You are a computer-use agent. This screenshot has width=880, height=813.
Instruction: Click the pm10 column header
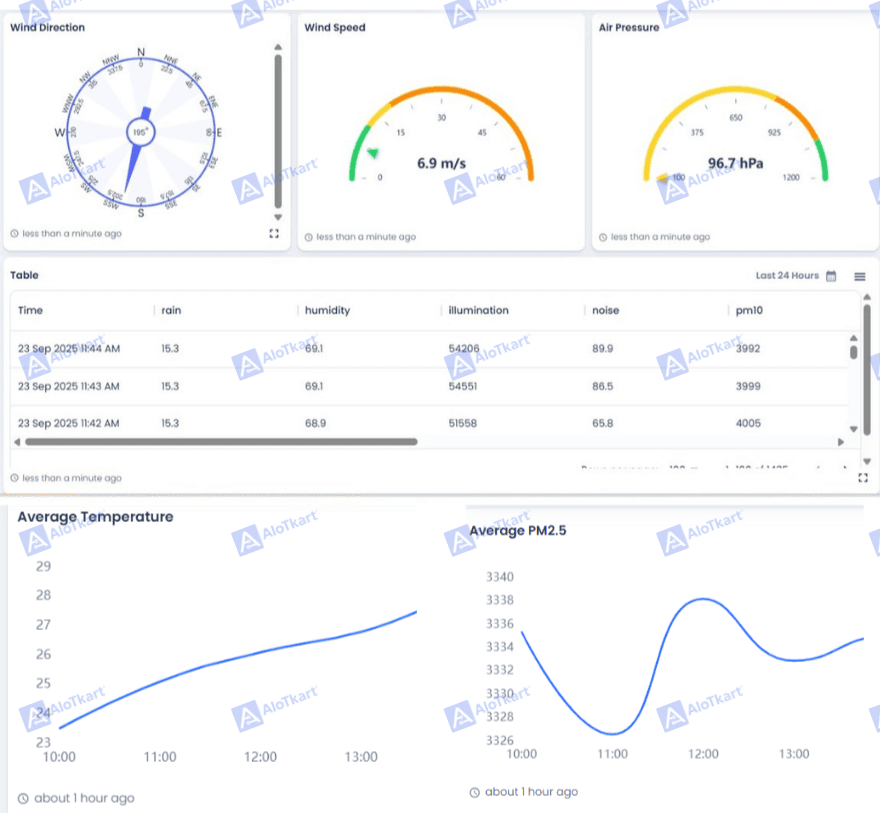(749, 310)
